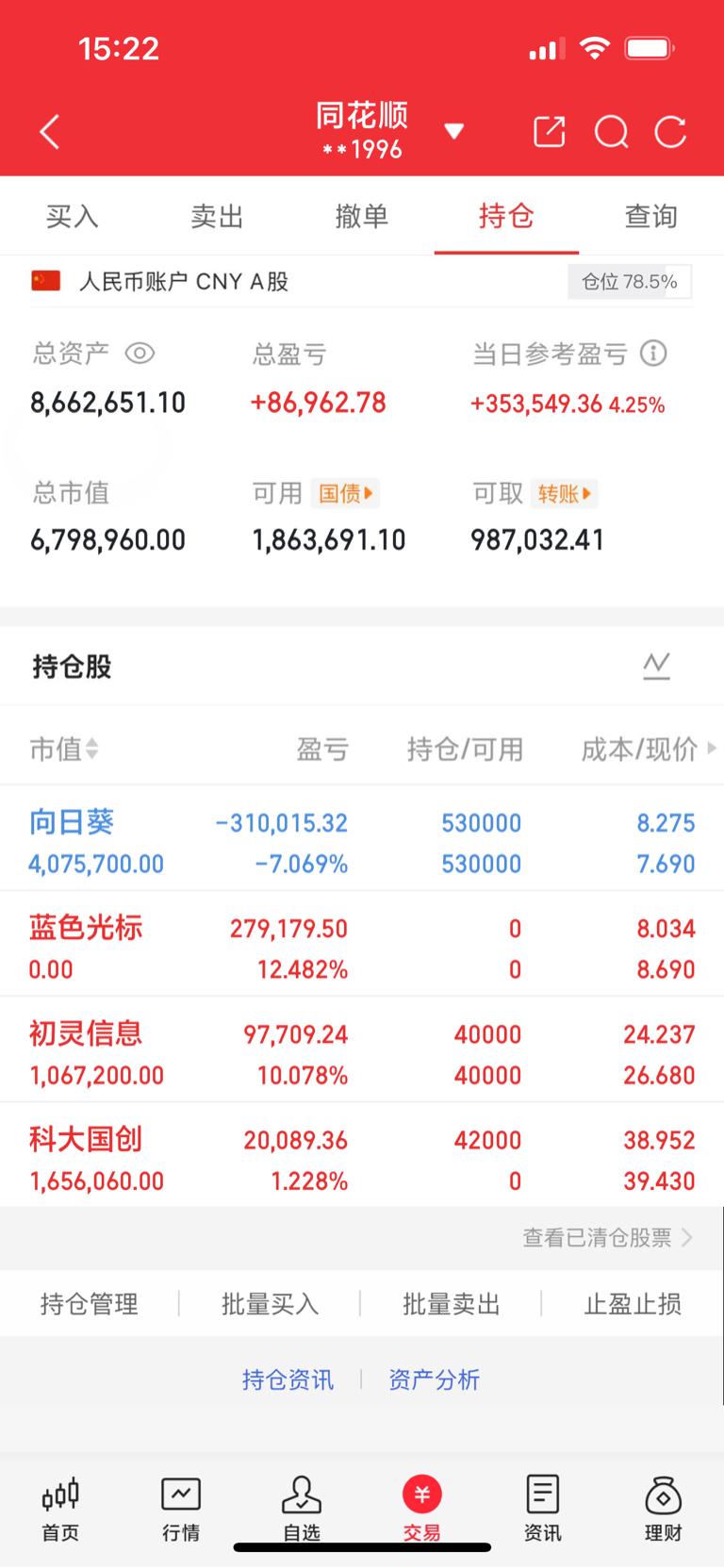The height and width of the screenshot is (1568, 724).
Task: Expand columns arrow after 成本/现价
Action: click(712, 749)
